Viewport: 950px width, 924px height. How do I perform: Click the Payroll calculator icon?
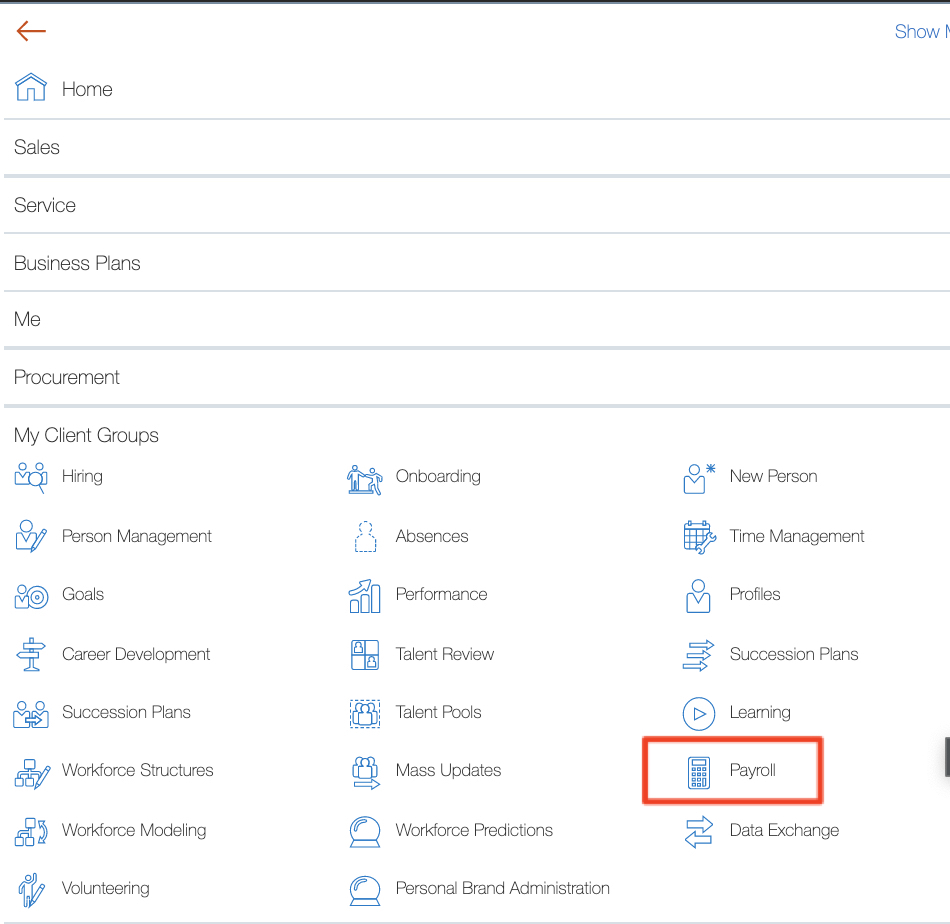698,771
